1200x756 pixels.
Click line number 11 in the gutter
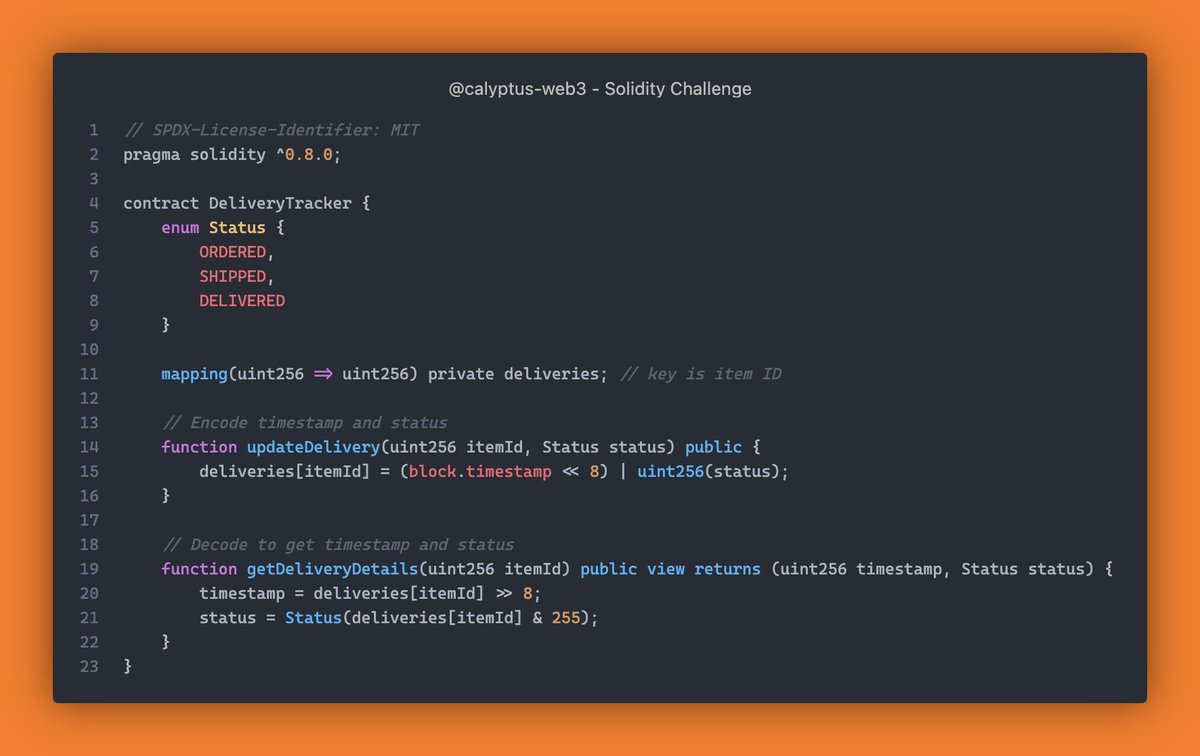[88, 374]
